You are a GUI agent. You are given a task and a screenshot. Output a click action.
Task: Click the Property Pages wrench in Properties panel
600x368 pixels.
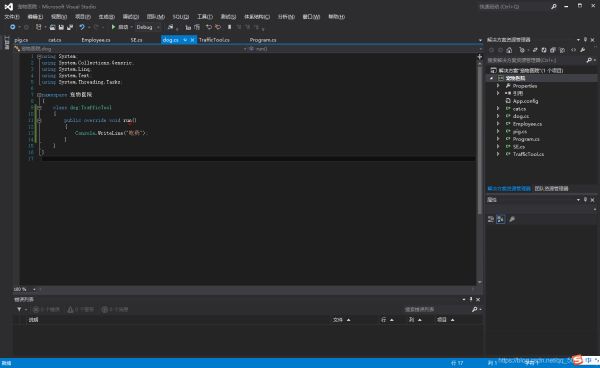512,219
